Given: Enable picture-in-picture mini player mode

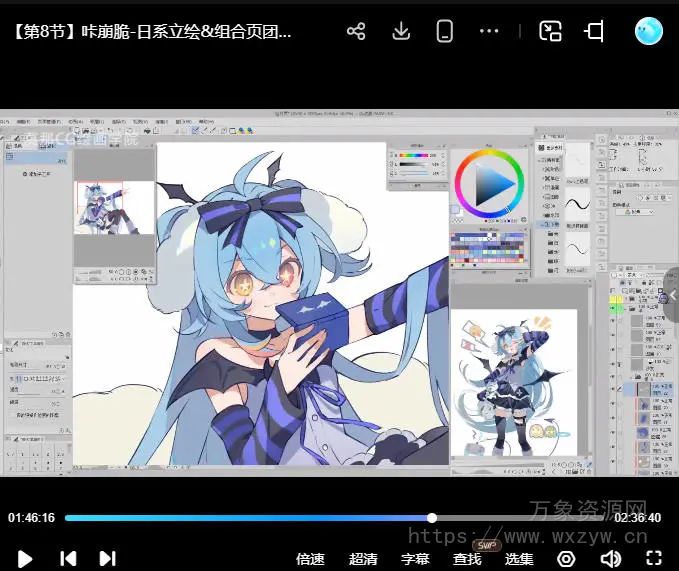Looking at the screenshot, I should [x=550, y=31].
